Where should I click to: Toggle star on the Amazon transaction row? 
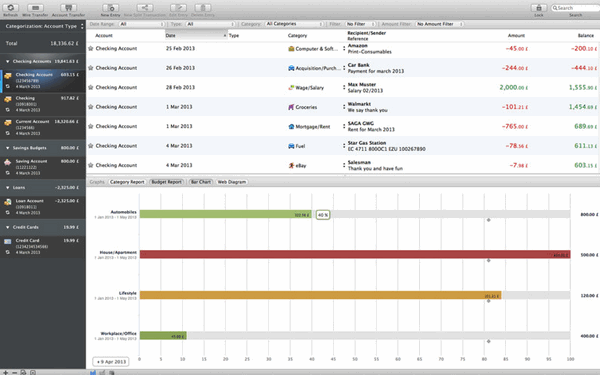[x=91, y=49]
